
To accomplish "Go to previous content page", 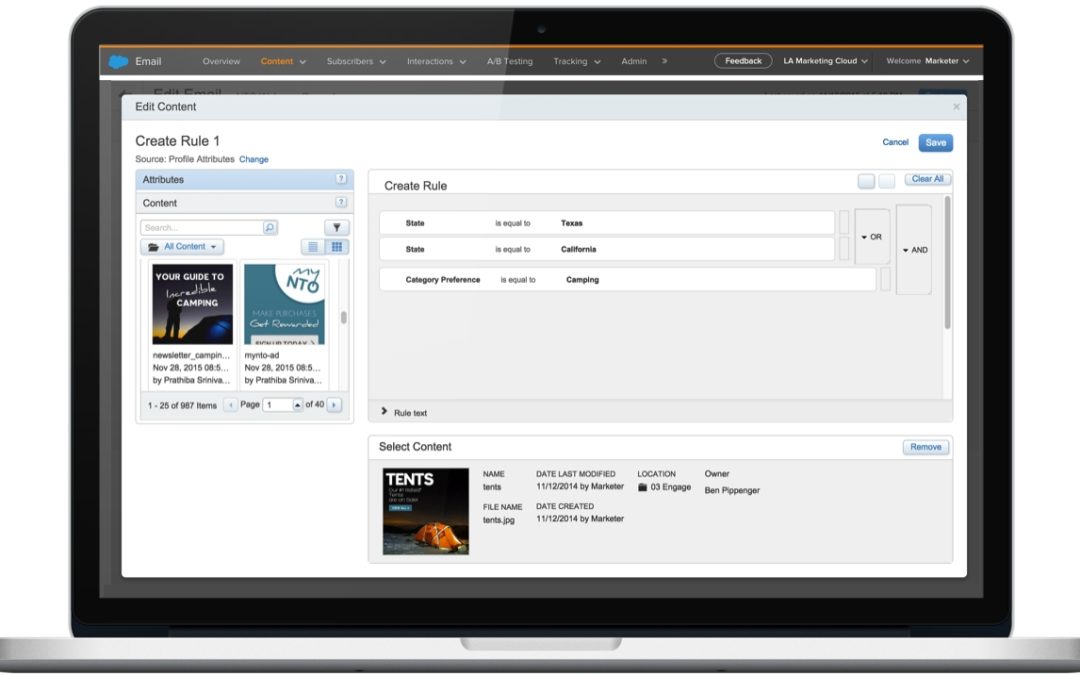I will pyautogui.click(x=231, y=405).
